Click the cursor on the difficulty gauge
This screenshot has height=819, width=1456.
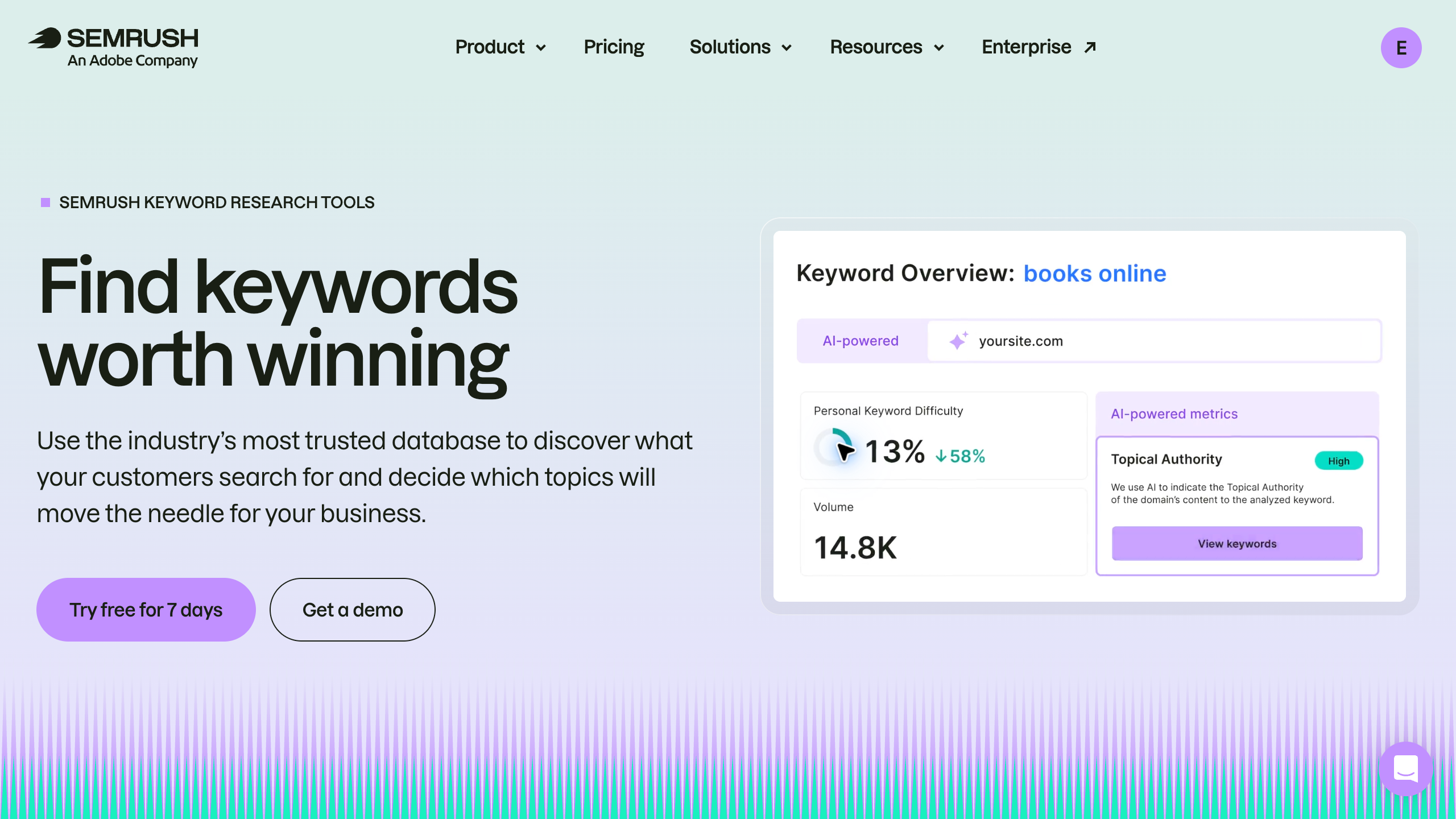(845, 452)
